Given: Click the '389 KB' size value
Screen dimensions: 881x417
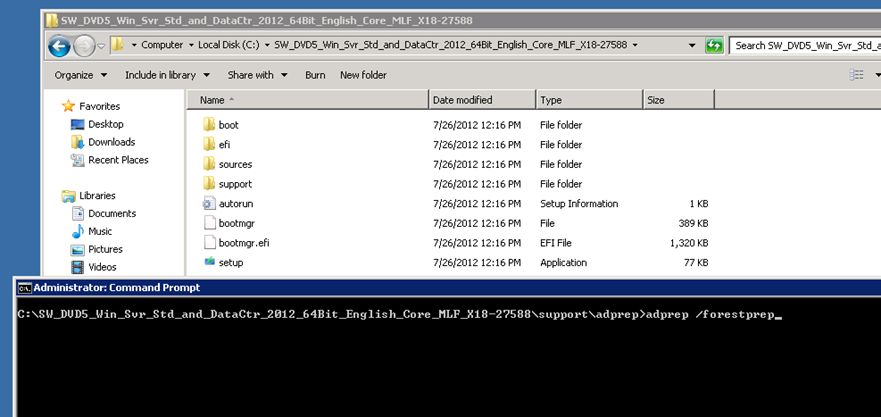Looking at the screenshot, I should 693,223.
